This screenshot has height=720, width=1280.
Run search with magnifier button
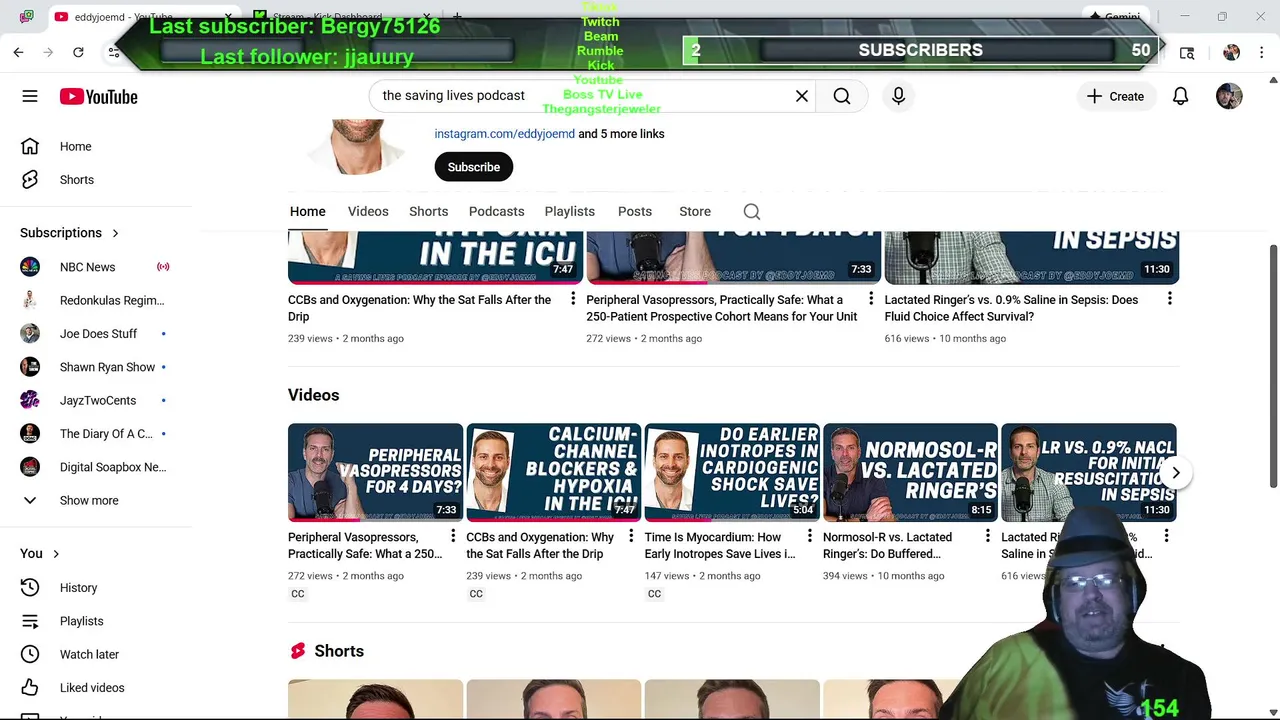click(x=842, y=96)
